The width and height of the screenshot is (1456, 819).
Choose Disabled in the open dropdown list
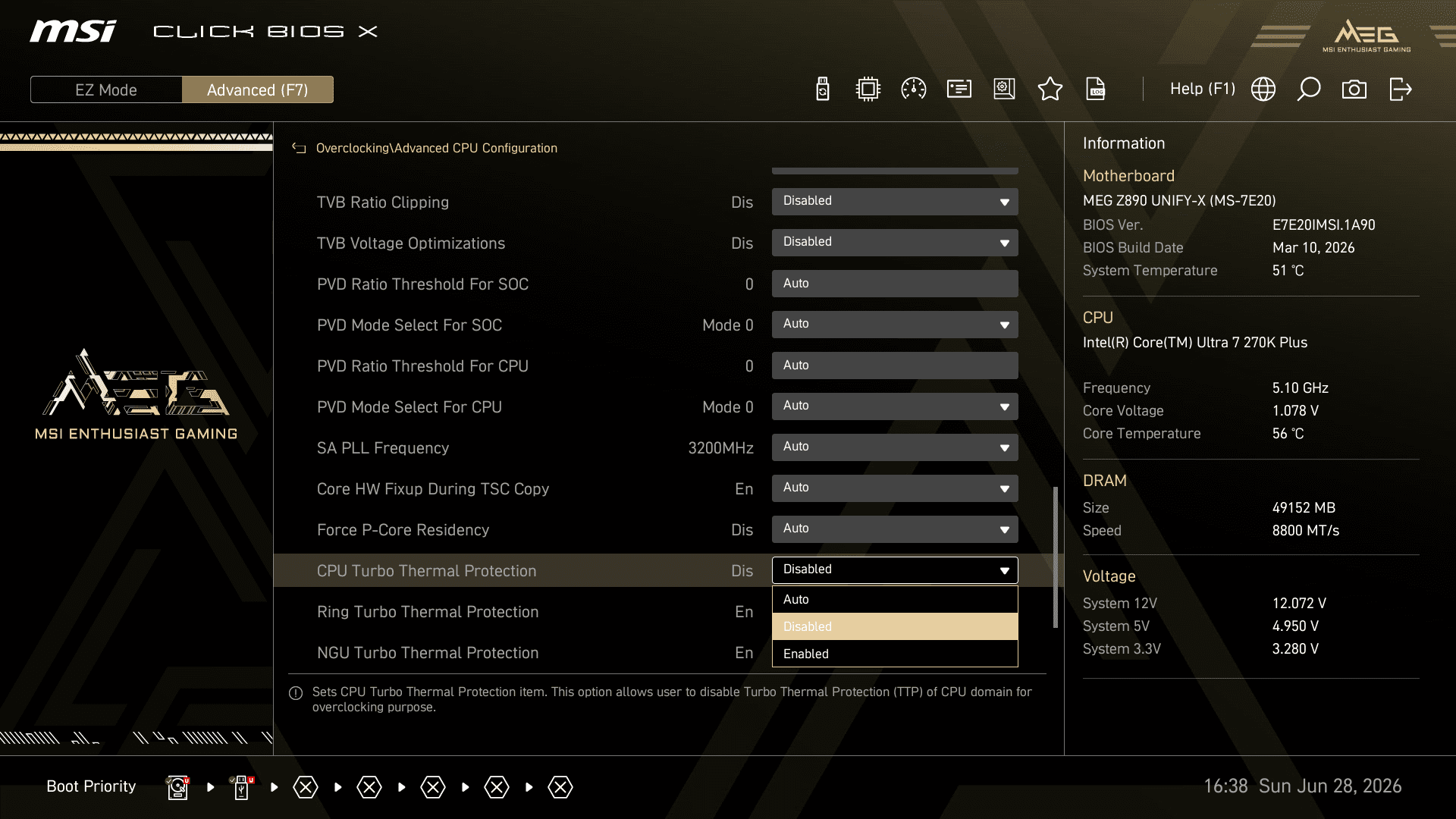[895, 626]
